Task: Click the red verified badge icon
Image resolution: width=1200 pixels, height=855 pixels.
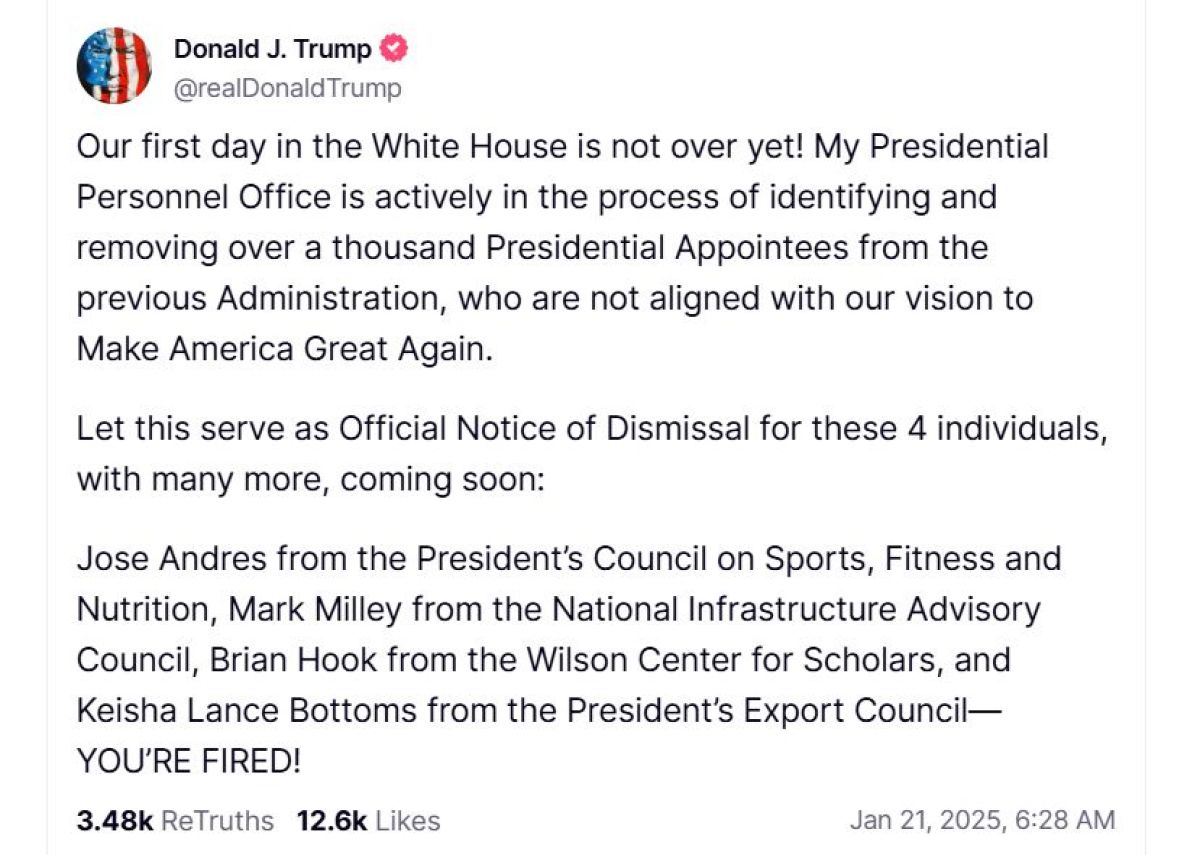Action: [395, 48]
